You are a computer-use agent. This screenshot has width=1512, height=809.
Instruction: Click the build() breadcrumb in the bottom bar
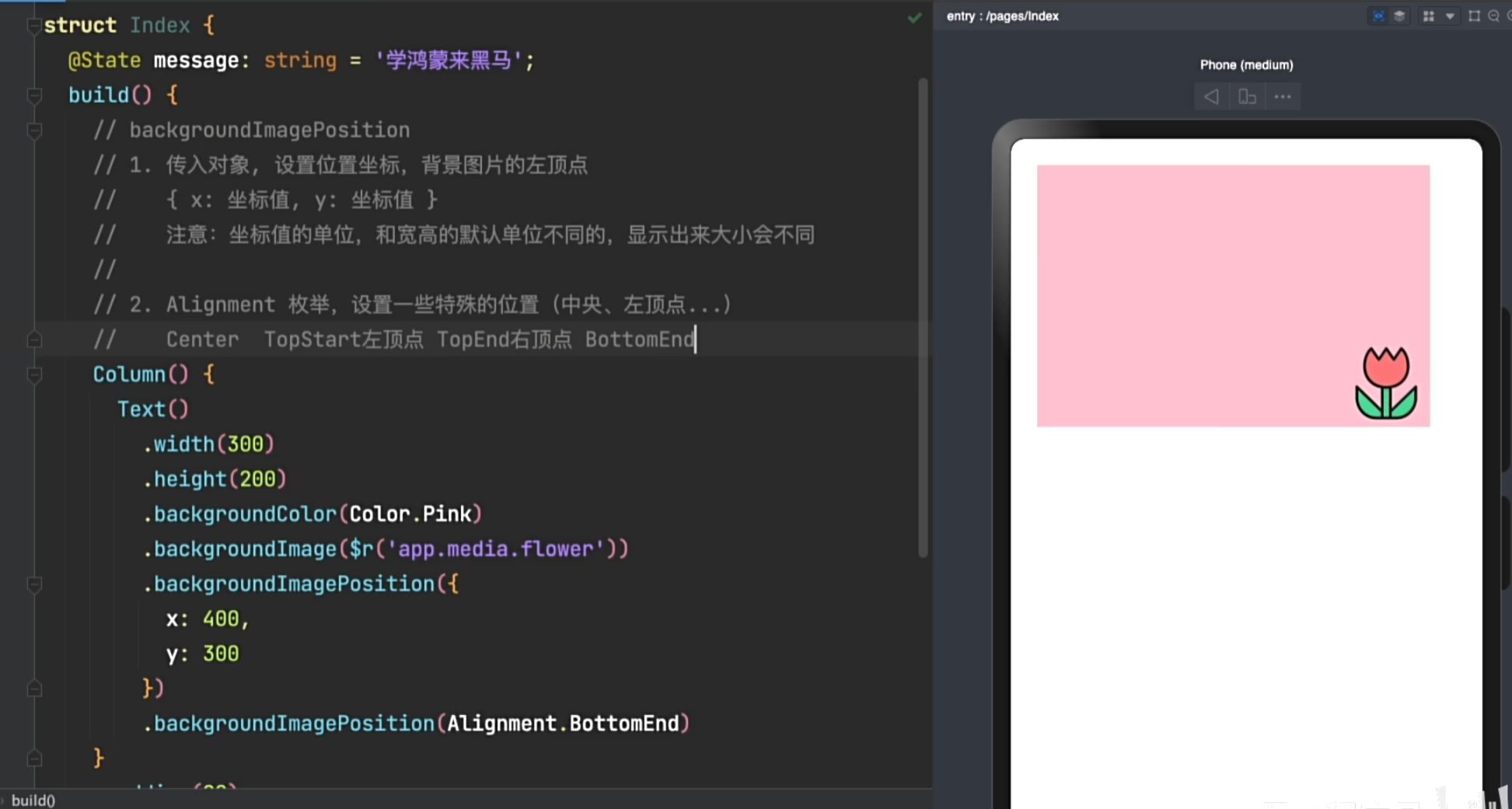(x=33, y=800)
